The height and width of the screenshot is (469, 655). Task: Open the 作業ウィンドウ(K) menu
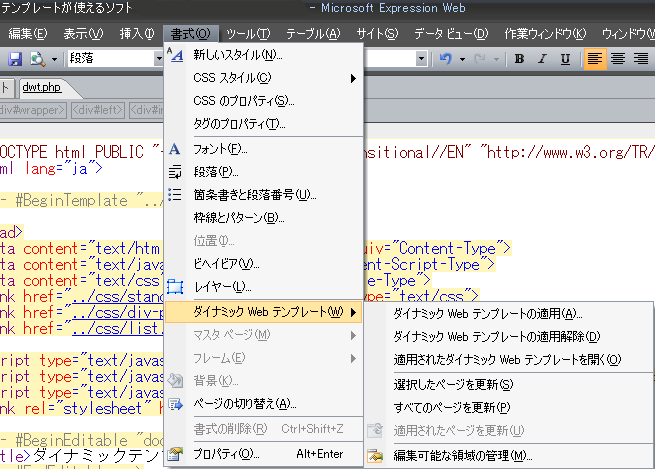pos(545,33)
